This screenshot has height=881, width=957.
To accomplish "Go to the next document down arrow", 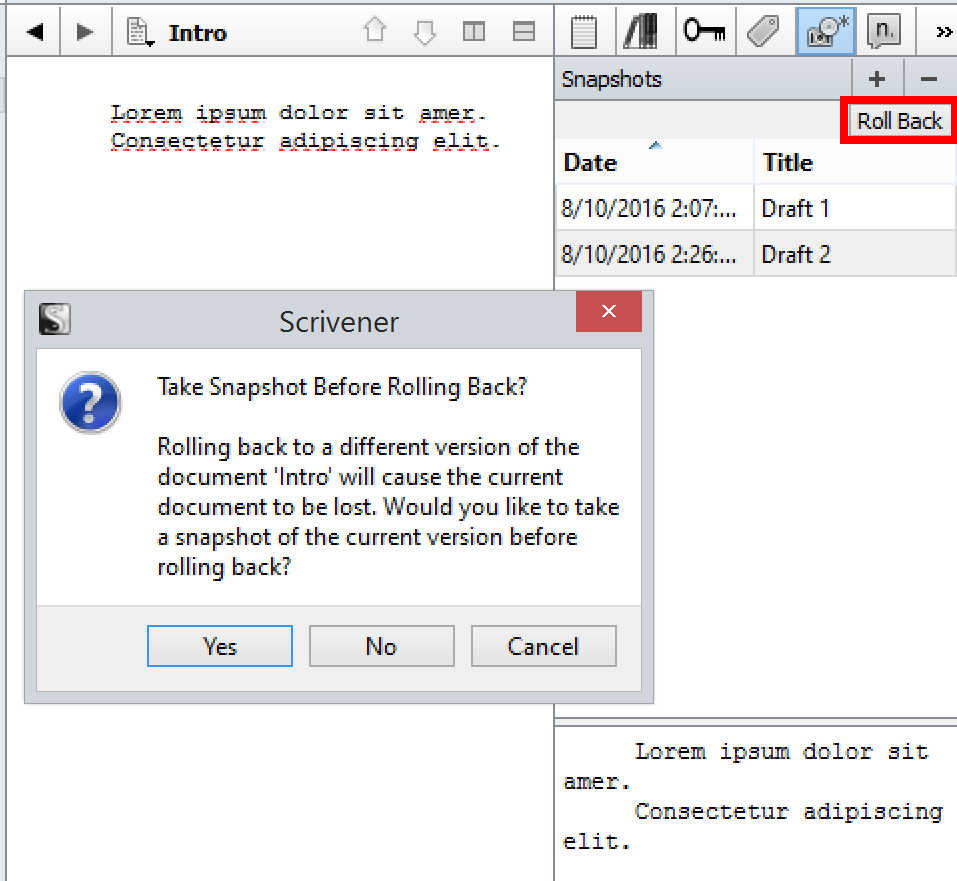I will pos(425,32).
